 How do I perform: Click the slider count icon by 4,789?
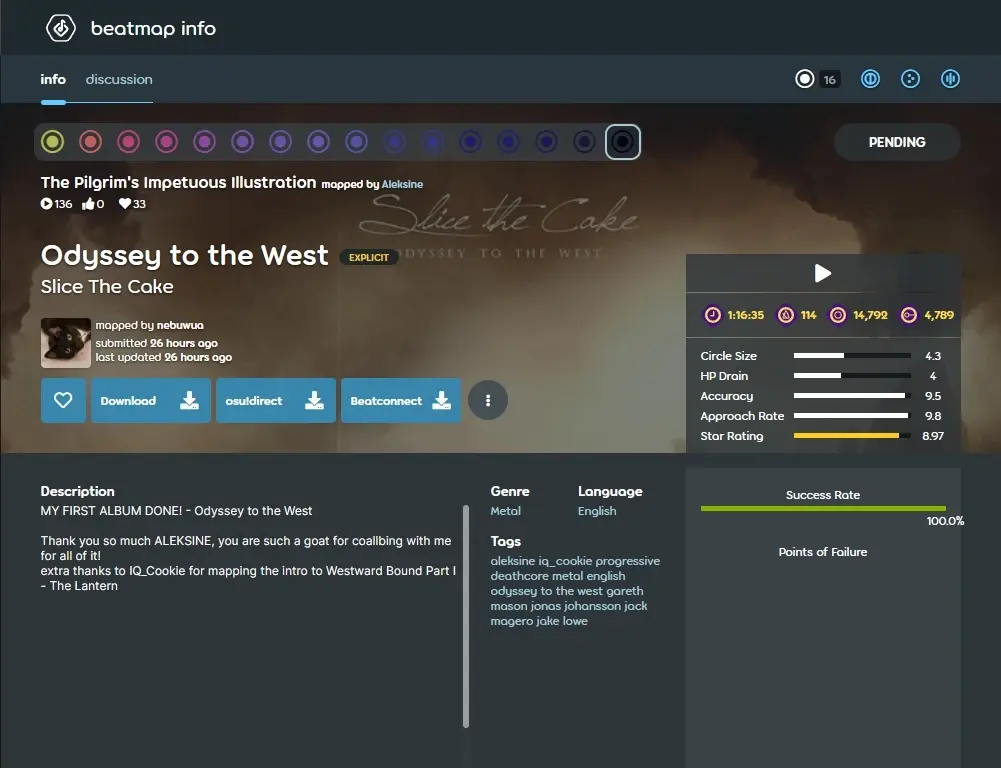908,315
